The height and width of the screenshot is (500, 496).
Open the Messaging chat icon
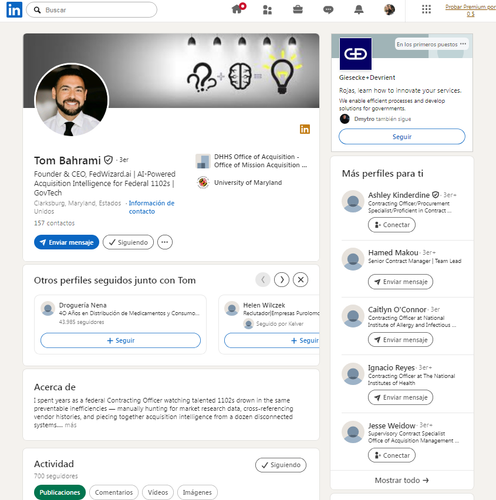tap(328, 10)
